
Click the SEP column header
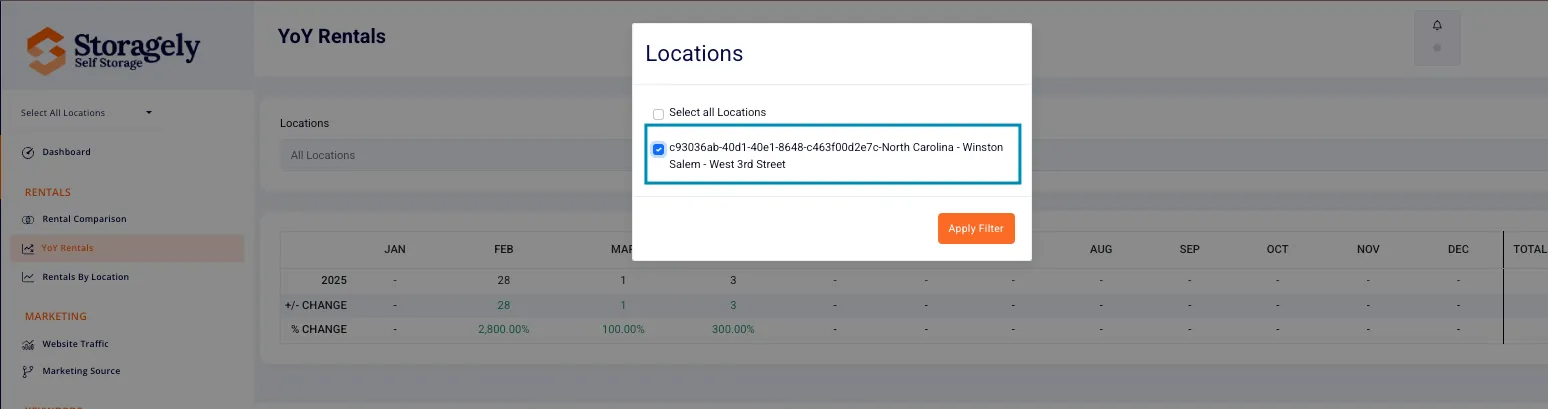point(1190,249)
